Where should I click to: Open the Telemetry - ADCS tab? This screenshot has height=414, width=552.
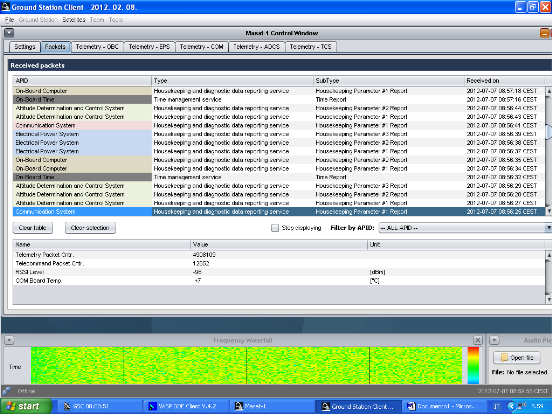(257, 47)
